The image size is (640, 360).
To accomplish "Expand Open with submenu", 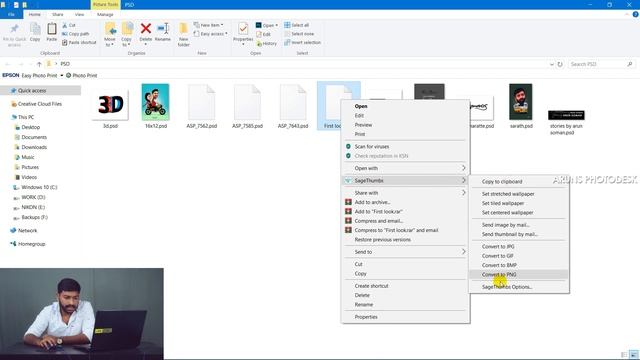I will pyautogui.click(x=463, y=168).
